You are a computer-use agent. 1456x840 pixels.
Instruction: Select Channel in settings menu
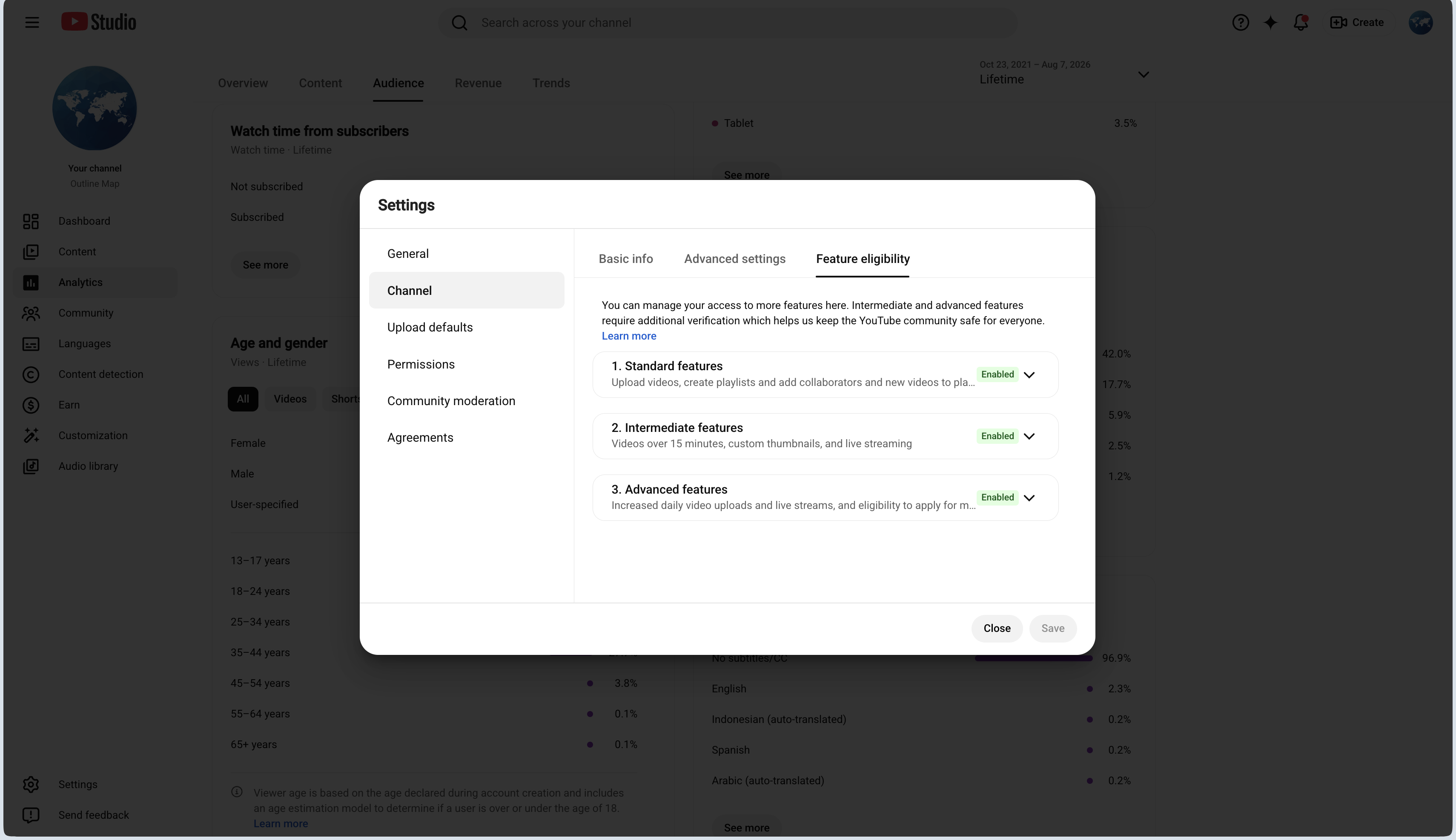point(466,291)
